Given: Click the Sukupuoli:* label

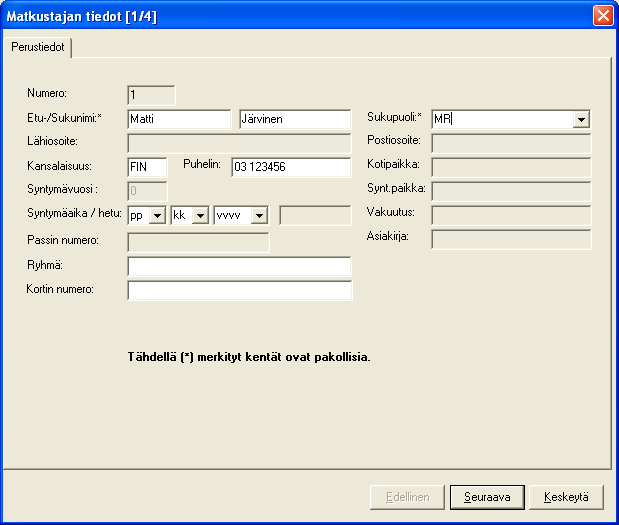Looking at the screenshot, I should coord(394,117).
